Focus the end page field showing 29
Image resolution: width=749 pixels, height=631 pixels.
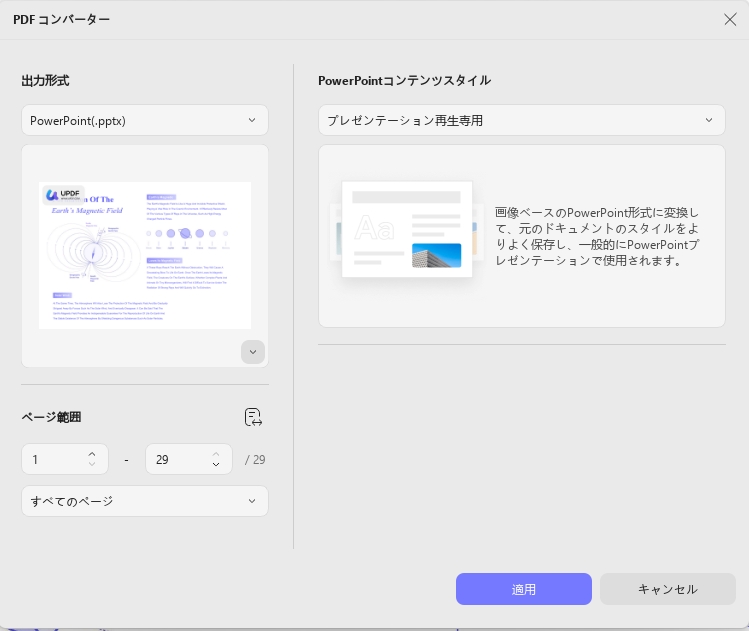[x=189, y=460]
